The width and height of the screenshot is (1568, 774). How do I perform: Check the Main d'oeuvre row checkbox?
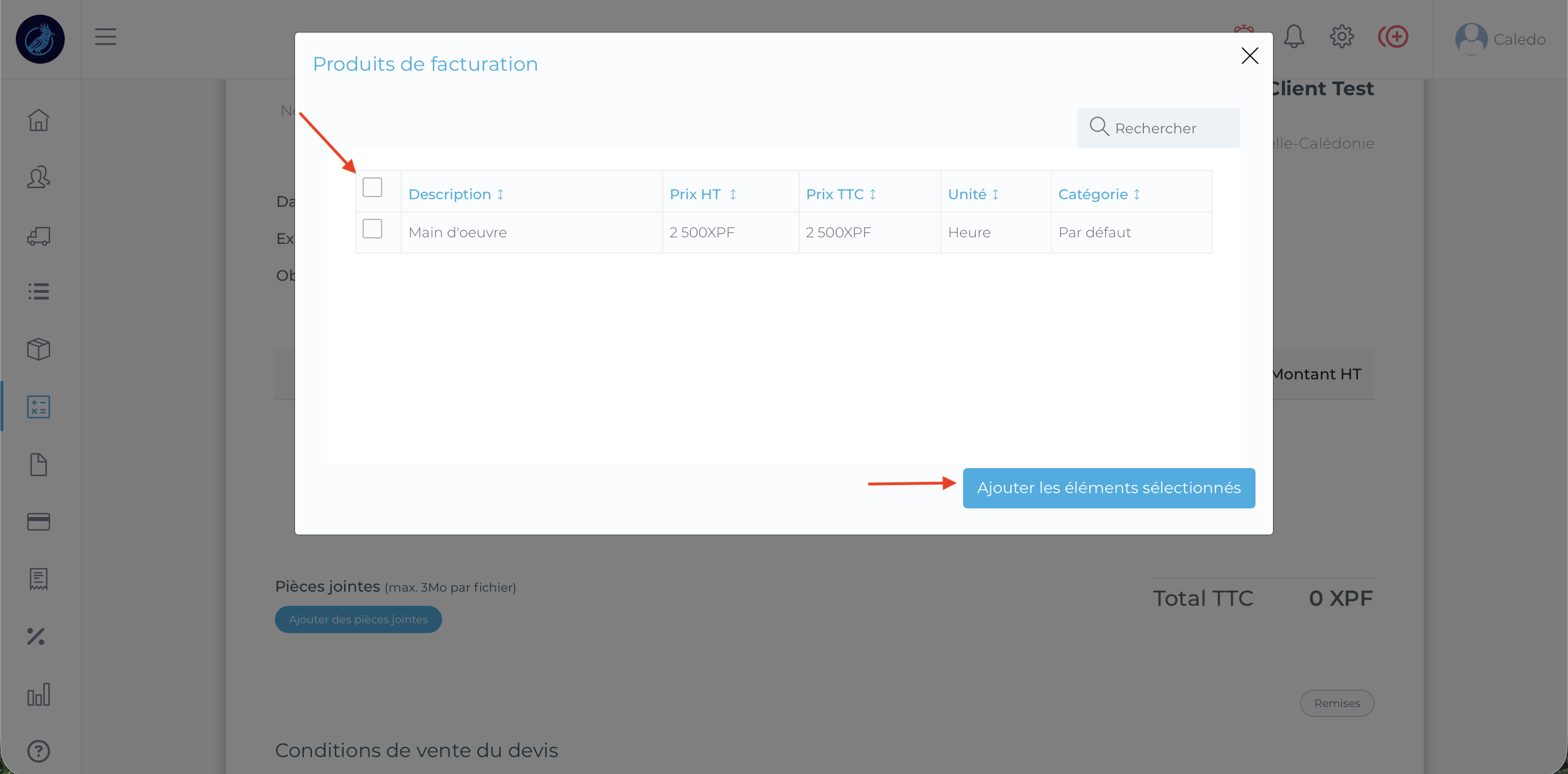pyautogui.click(x=372, y=229)
